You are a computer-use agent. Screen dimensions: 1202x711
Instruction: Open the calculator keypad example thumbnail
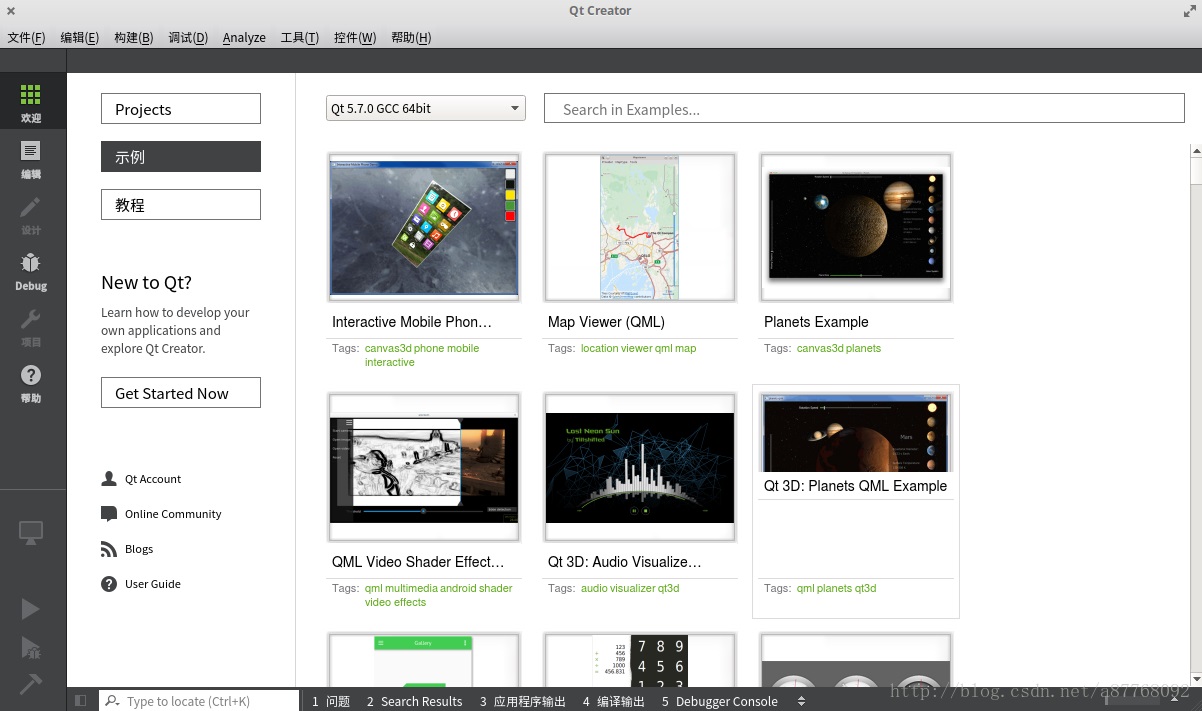[x=640, y=659]
